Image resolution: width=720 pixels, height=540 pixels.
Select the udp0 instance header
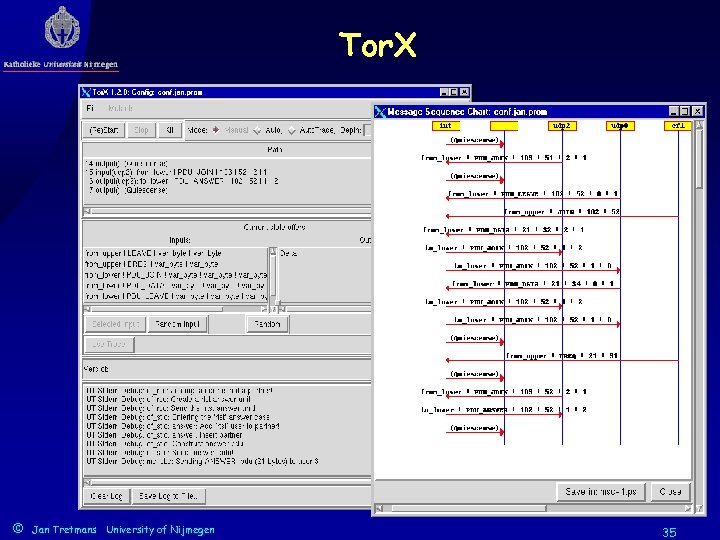(x=620, y=126)
